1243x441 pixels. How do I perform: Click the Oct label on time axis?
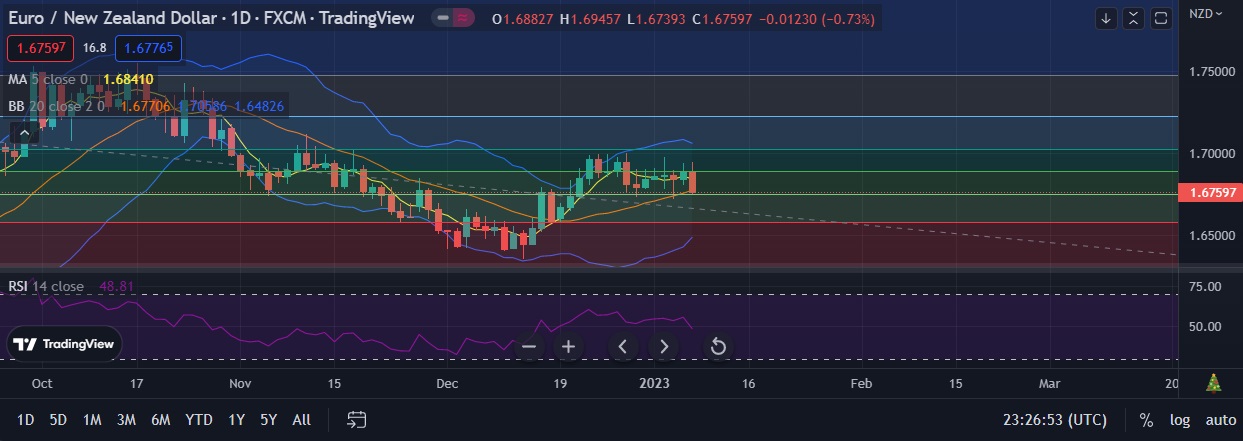[x=42, y=383]
